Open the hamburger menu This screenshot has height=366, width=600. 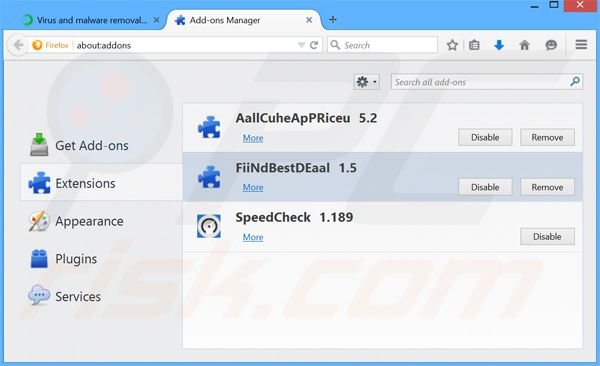pyautogui.click(x=581, y=45)
